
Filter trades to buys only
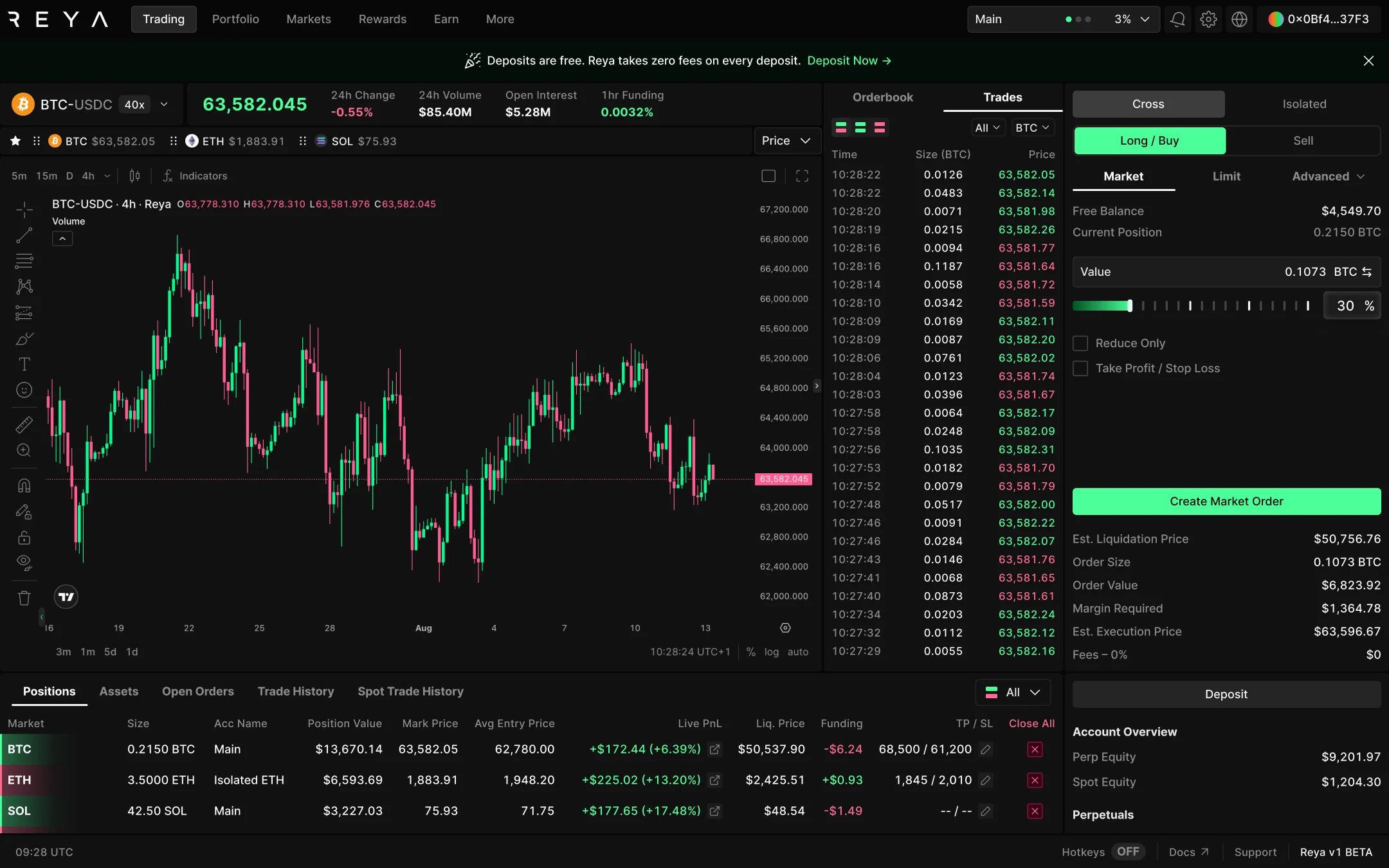(x=860, y=127)
